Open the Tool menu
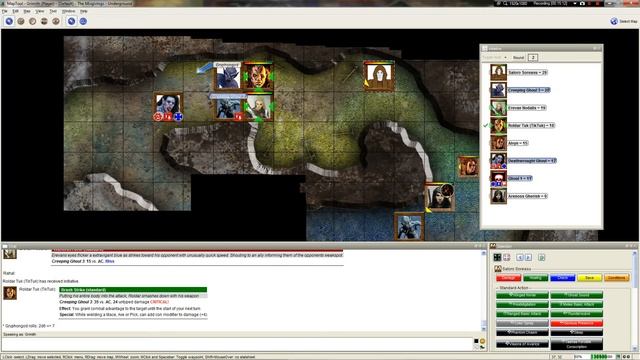The width and height of the screenshot is (640, 360). pos(53,11)
